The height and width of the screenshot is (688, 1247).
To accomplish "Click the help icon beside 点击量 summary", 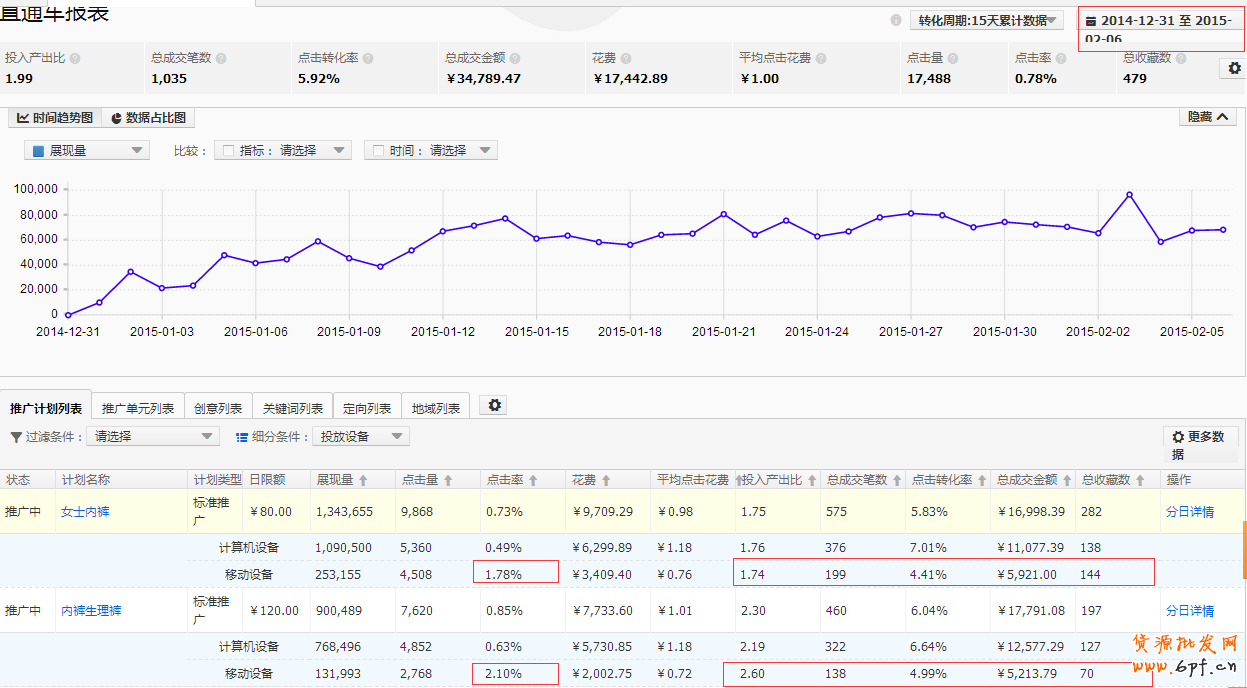I will pyautogui.click(x=952, y=59).
